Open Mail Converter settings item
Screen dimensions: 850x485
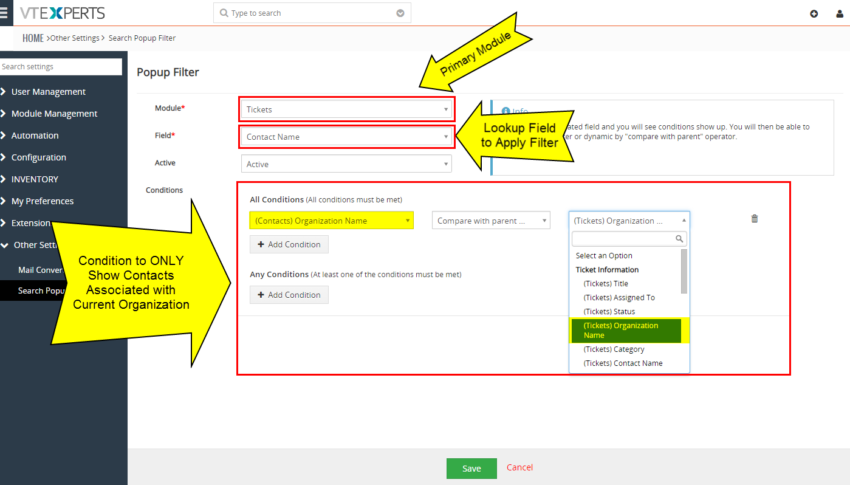coord(40,269)
